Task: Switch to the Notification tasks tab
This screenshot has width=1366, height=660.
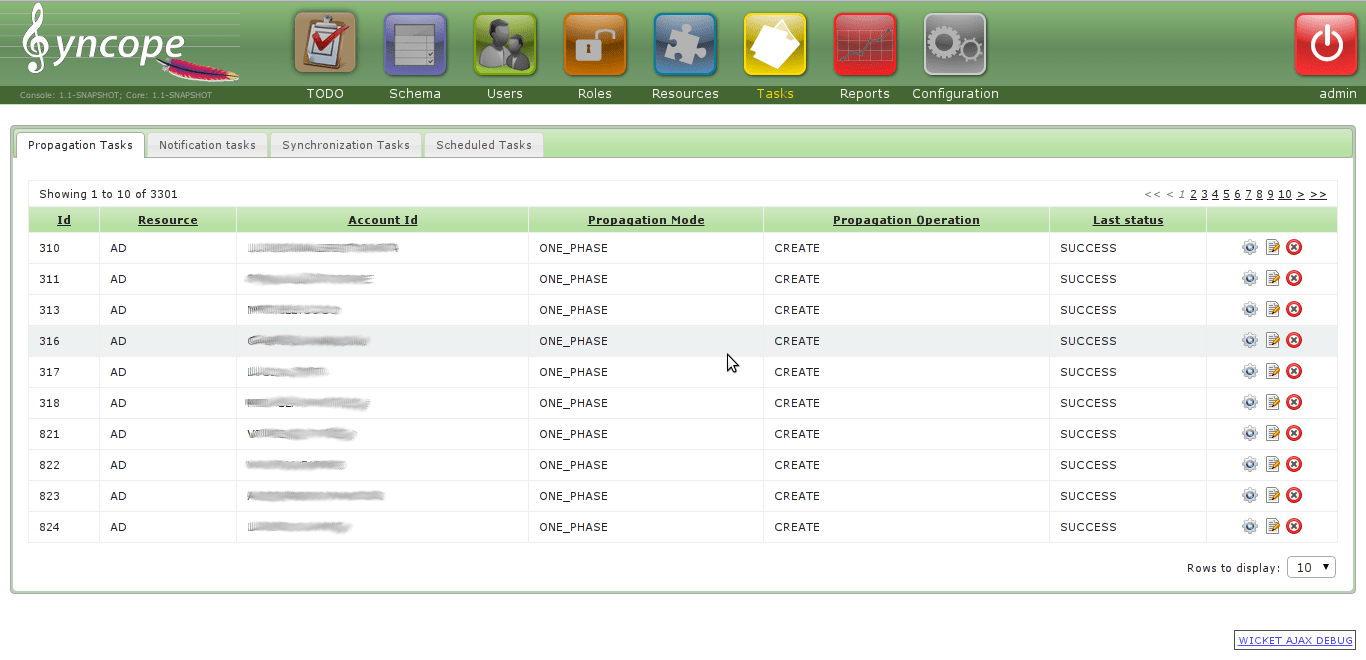Action: click(x=207, y=144)
